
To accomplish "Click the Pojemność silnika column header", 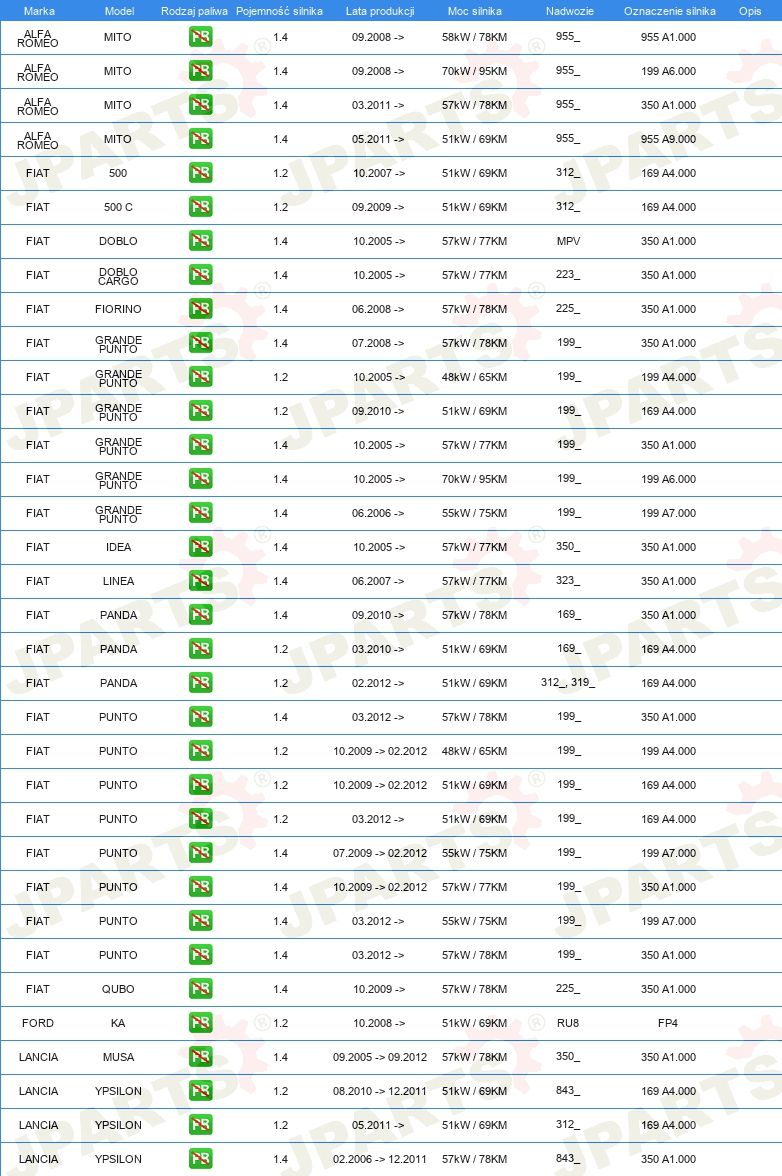I will [279, 11].
